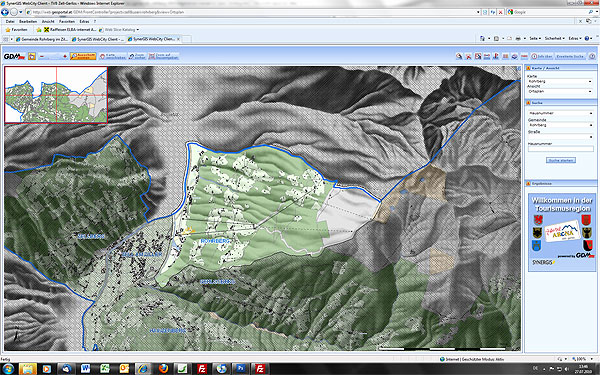Click Zoom auf Gesamtplan button
The width and height of the screenshot is (600, 375).
pyautogui.click(x=164, y=56)
